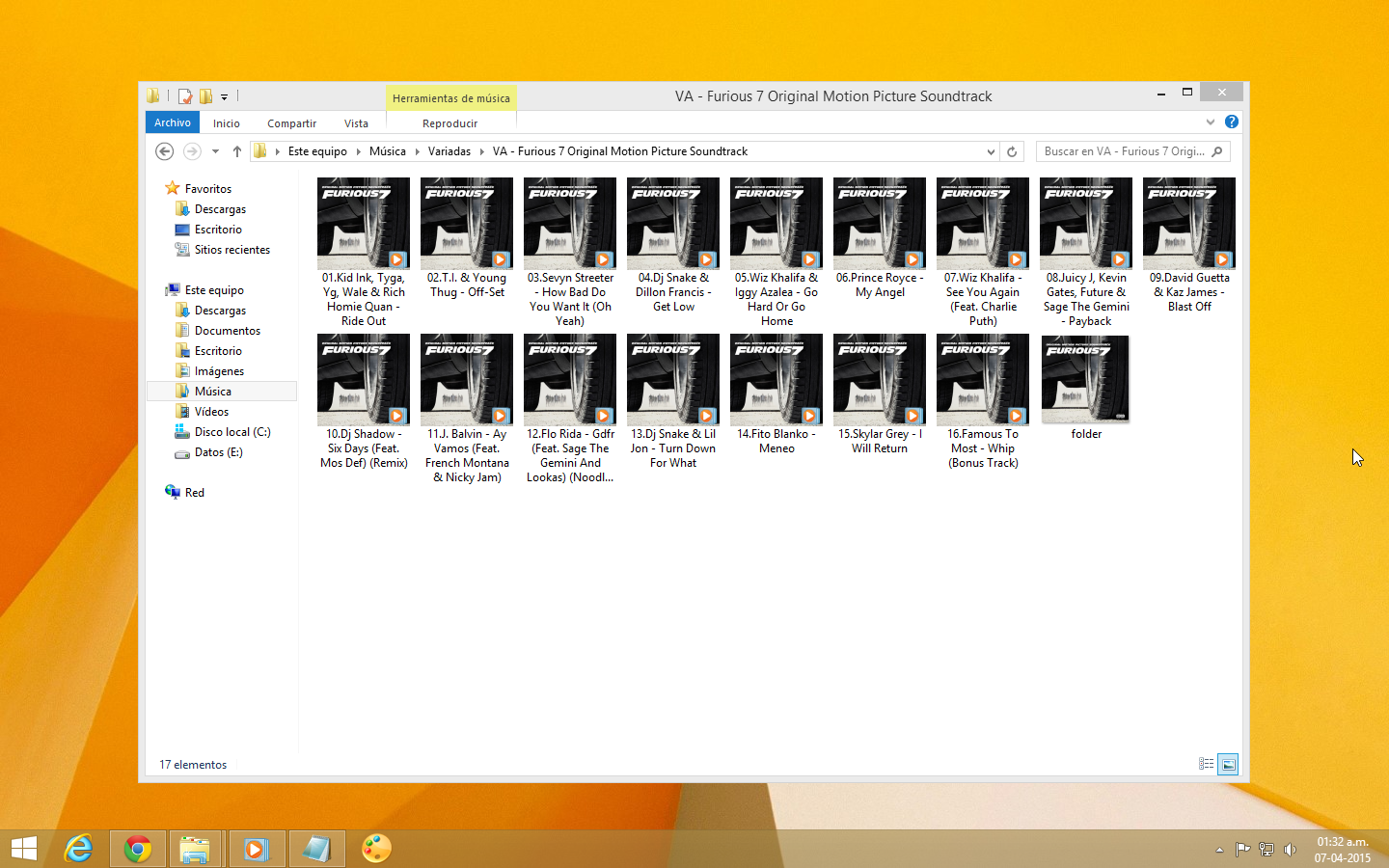Click the Back navigation arrow
This screenshot has height=868, width=1389.
pos(164,151)
